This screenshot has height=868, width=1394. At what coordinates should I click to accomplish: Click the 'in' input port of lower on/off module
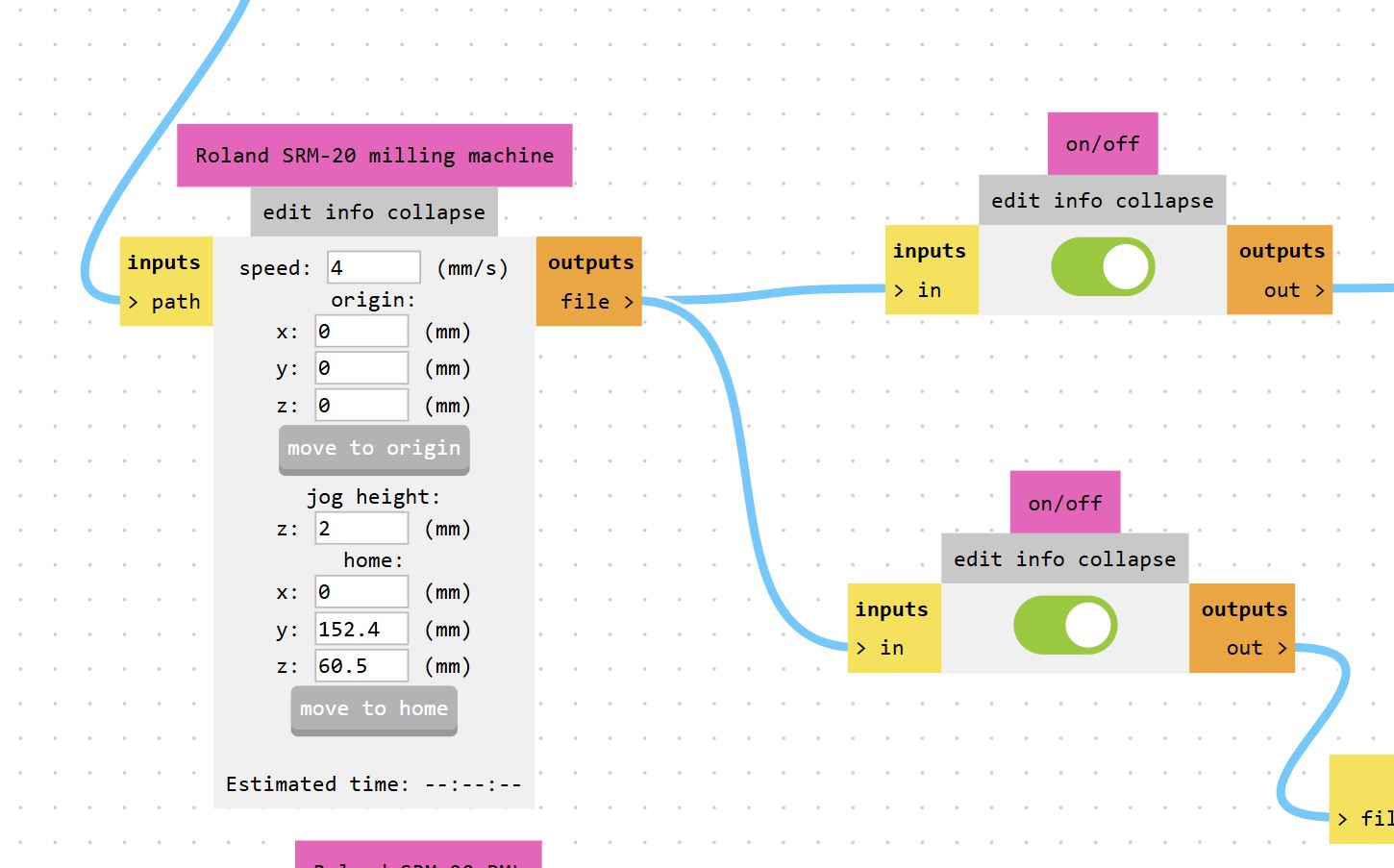880,648
